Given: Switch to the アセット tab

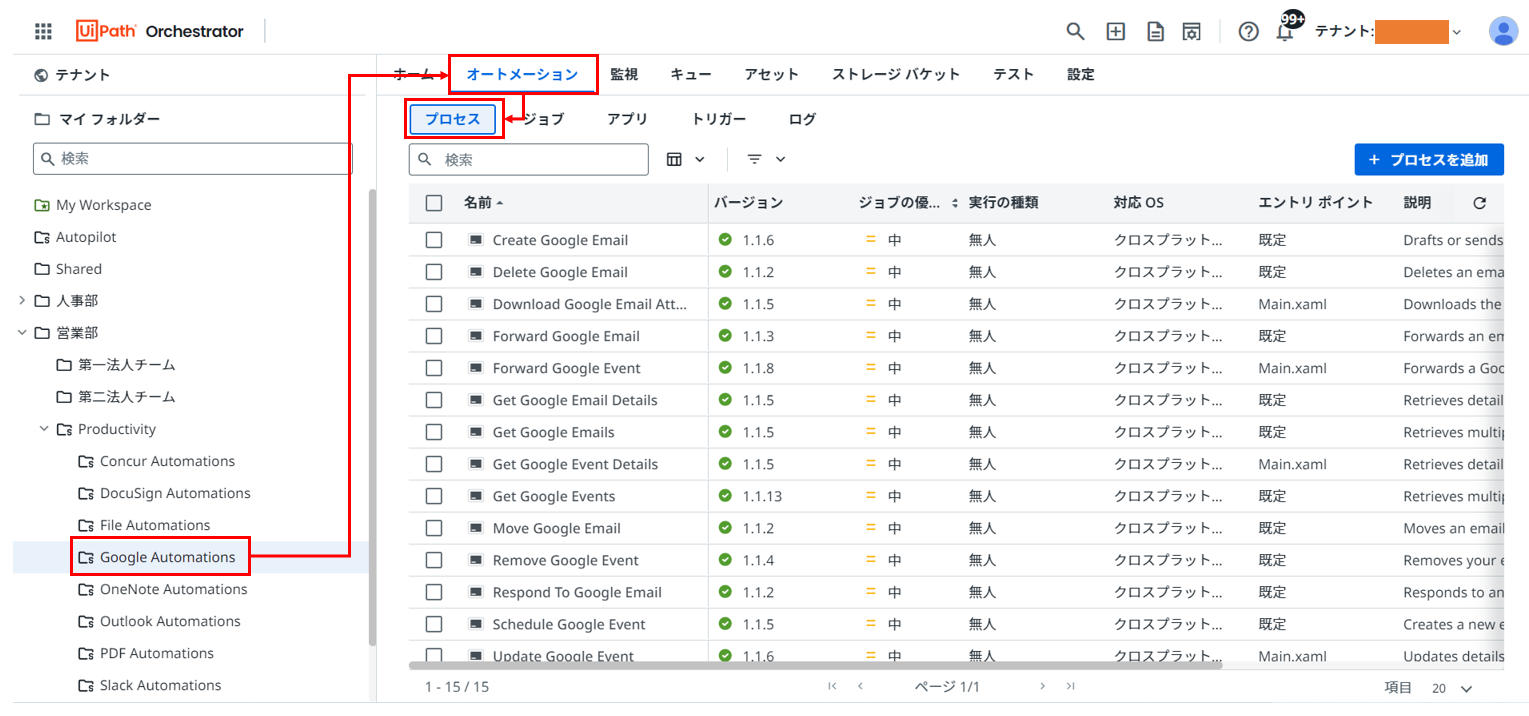Looking at the screenshot, I should (x=772, y=75).
